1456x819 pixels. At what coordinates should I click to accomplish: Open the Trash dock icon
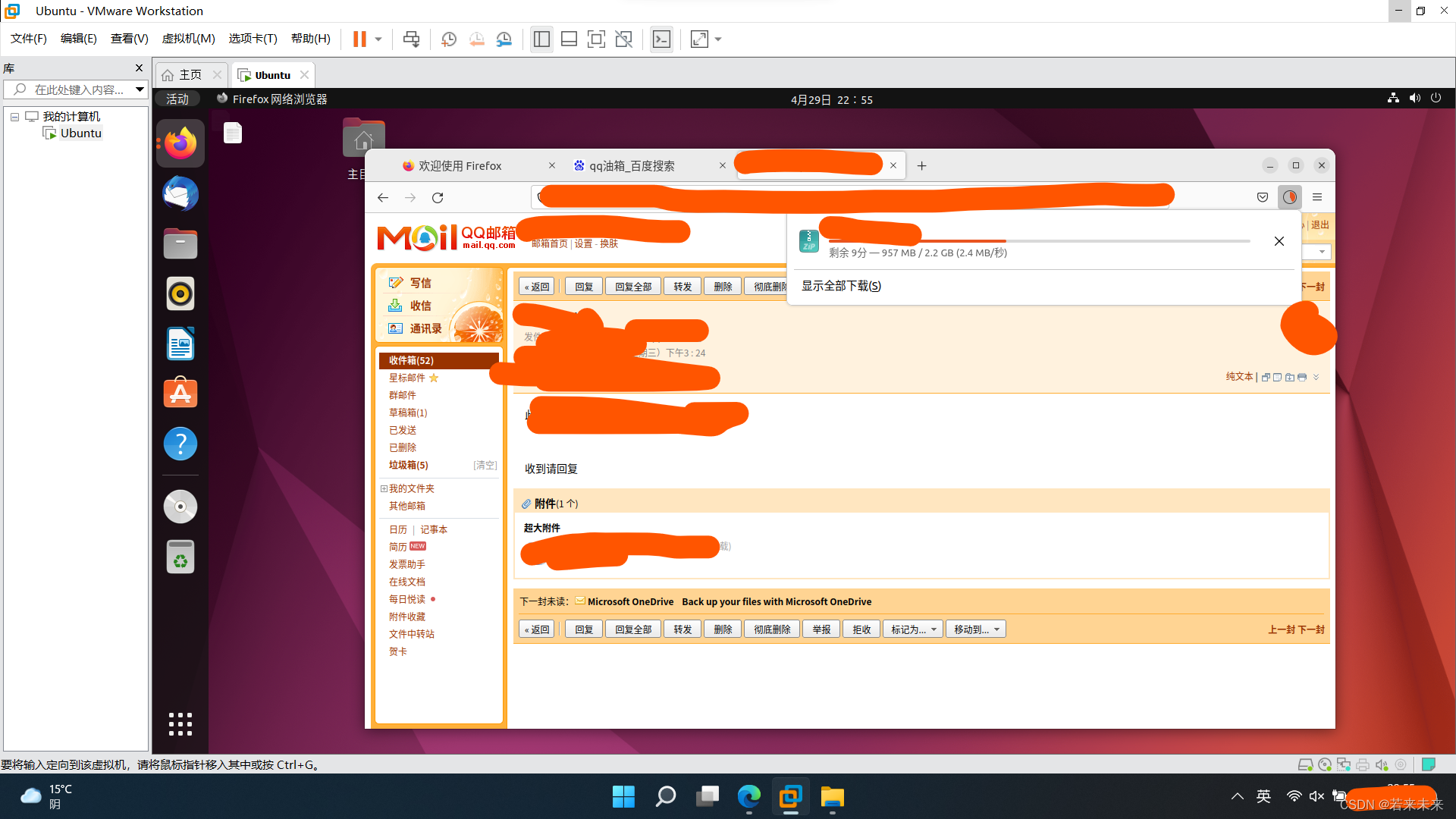click(x=180, y=557)
